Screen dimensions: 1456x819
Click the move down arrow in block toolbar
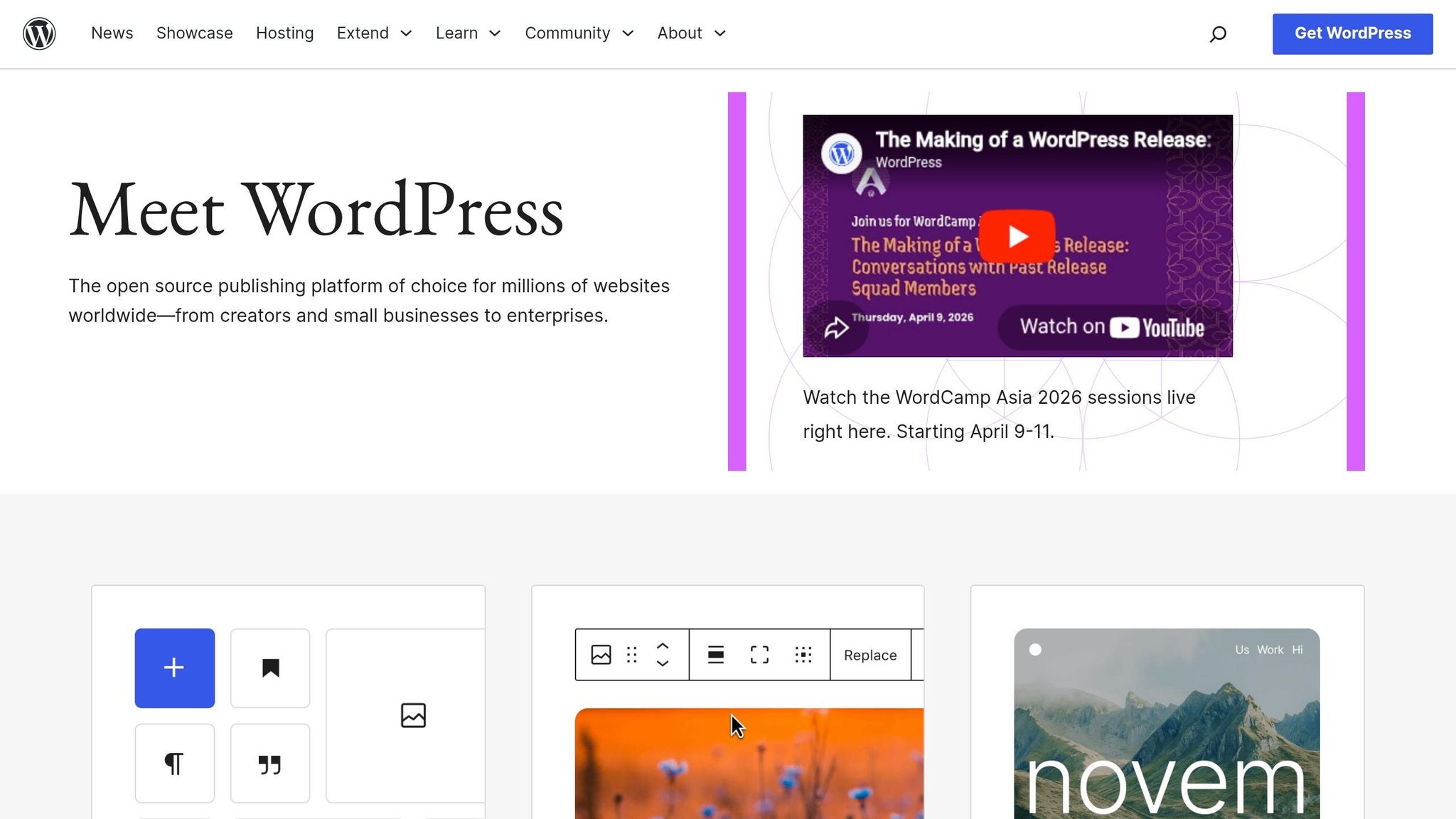tap(663, 663)
